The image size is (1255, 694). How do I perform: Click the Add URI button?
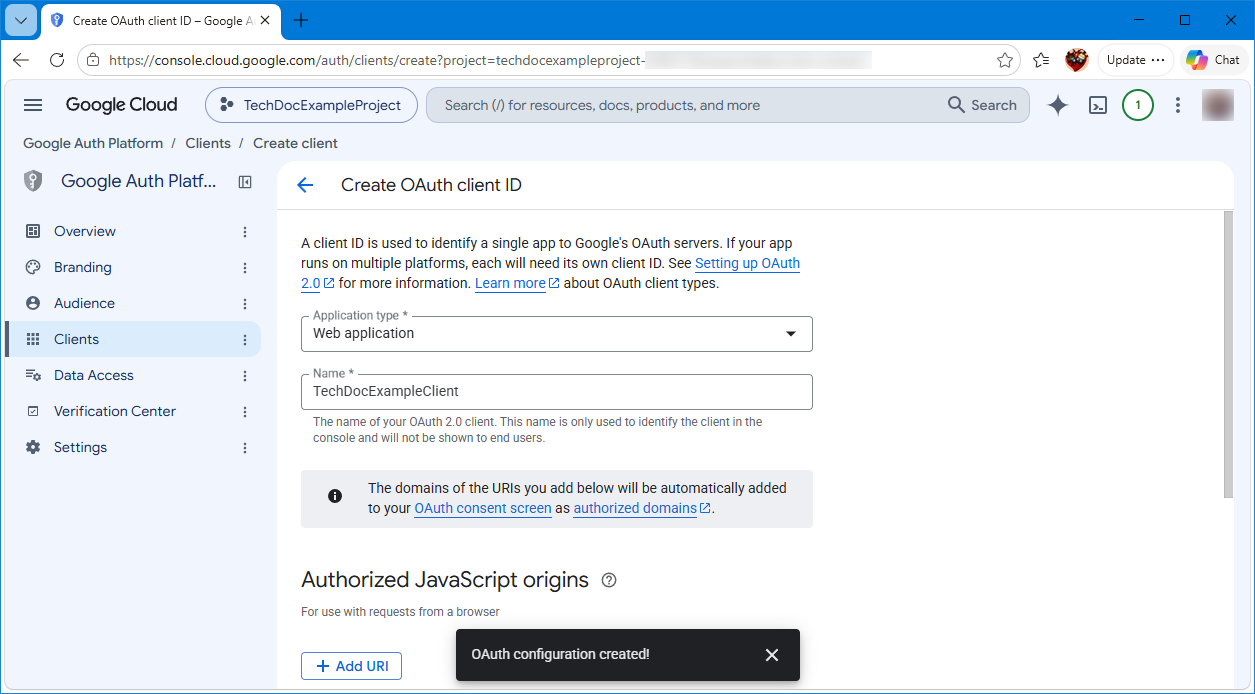(x=351, y=666)
